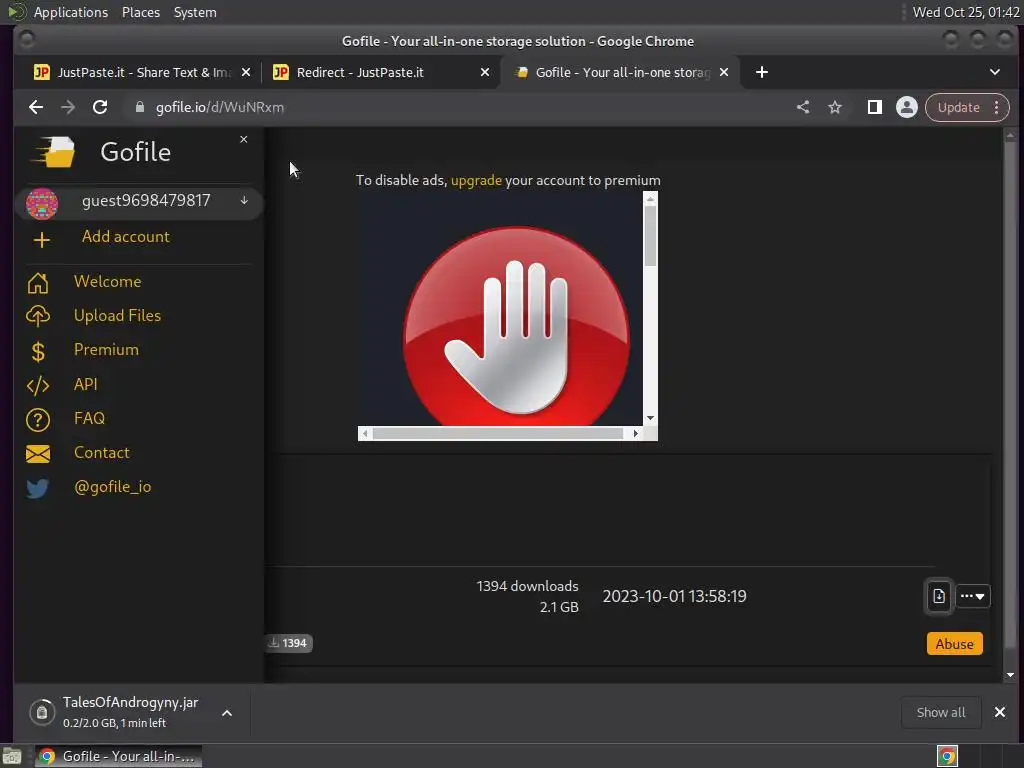Screen dimensions: 1024x768
Task: Click the Chrome Update button
Action: [x=958, y=107]
